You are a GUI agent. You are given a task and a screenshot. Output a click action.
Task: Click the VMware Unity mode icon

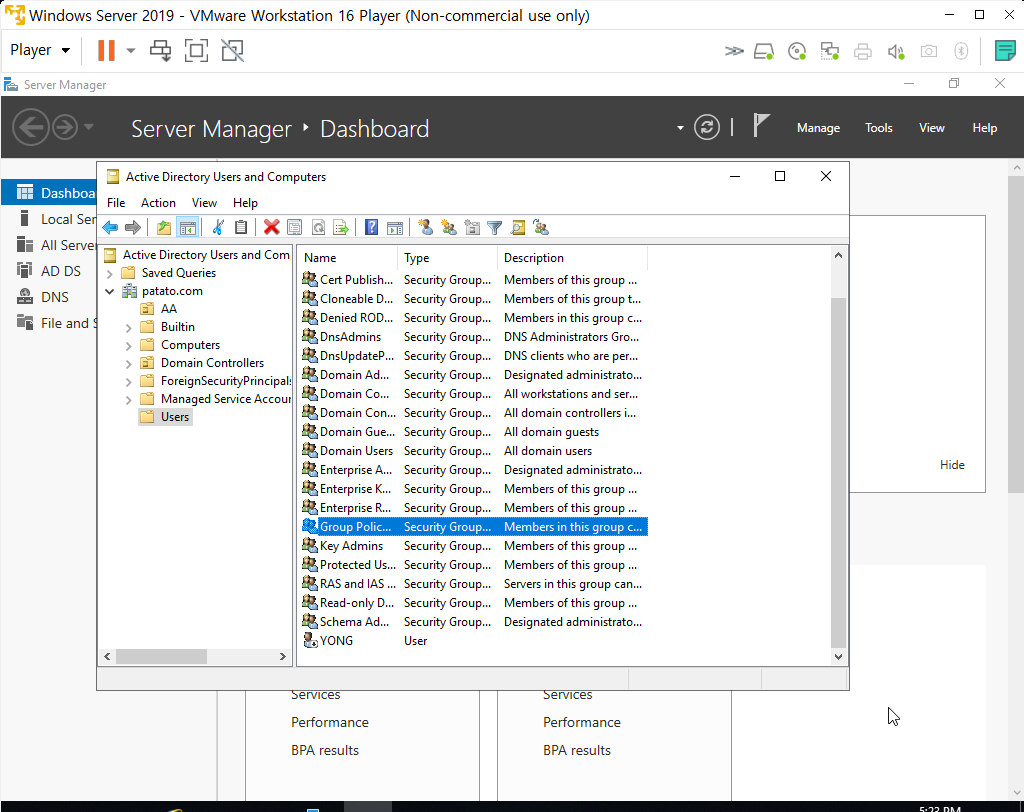click(x=232, y=50)
